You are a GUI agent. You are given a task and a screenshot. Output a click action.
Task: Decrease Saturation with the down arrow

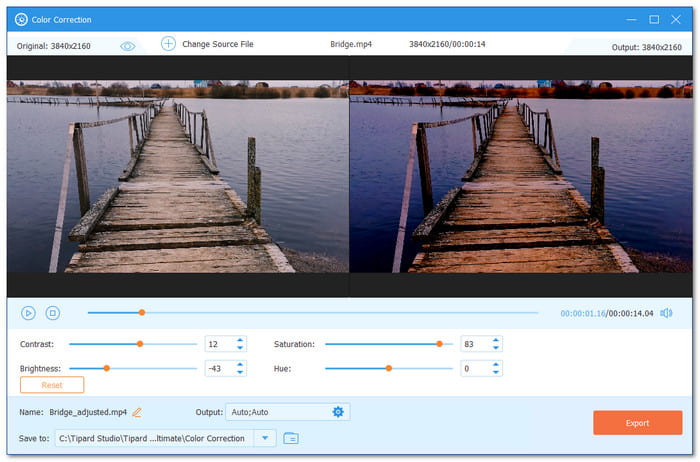(496, 347)
